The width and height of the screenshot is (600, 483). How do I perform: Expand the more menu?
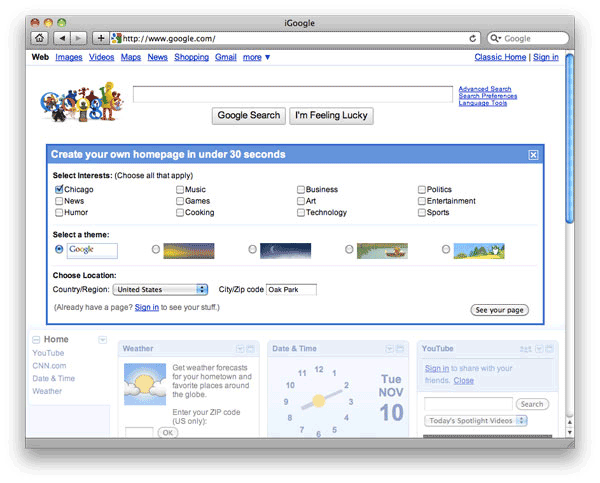(x=256, y=57)
